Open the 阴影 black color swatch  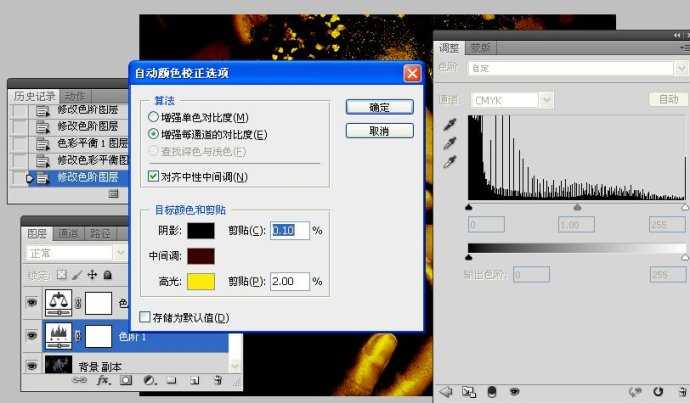tap(201, 231)
